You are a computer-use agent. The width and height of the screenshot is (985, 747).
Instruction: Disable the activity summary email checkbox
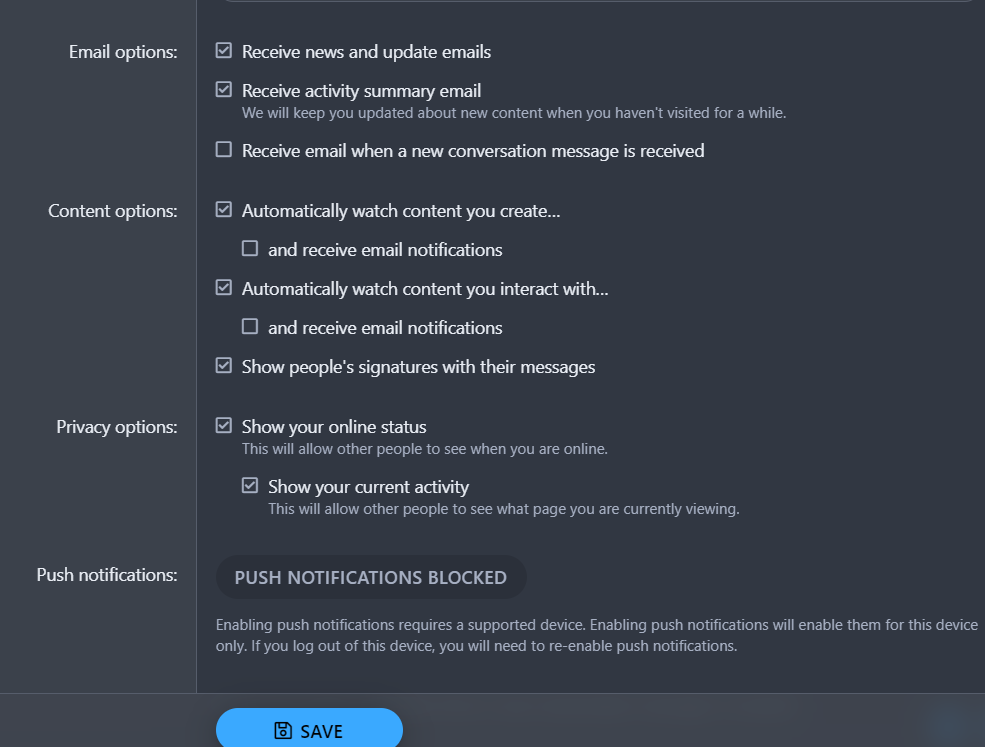point(224,89)
